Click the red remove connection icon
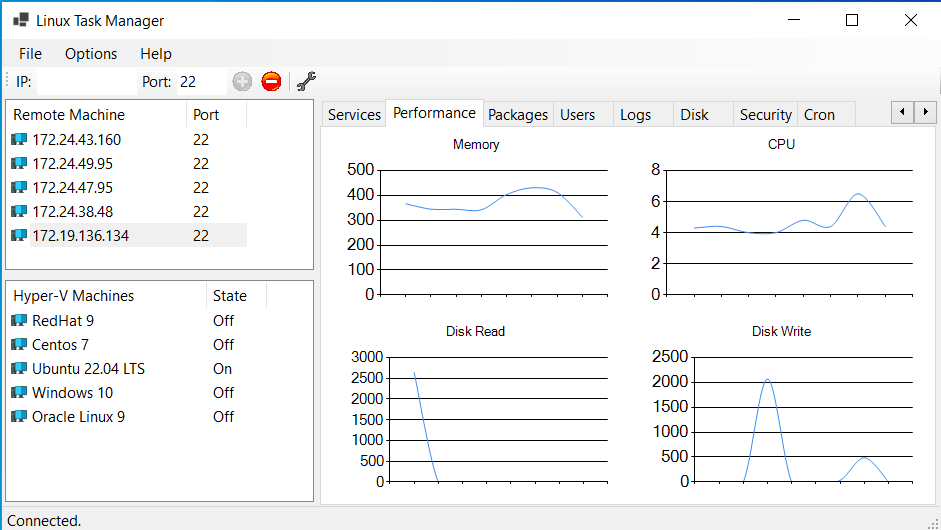Image resolution: width=941 pixels, height=530 pixels. [x=271, y=82]
